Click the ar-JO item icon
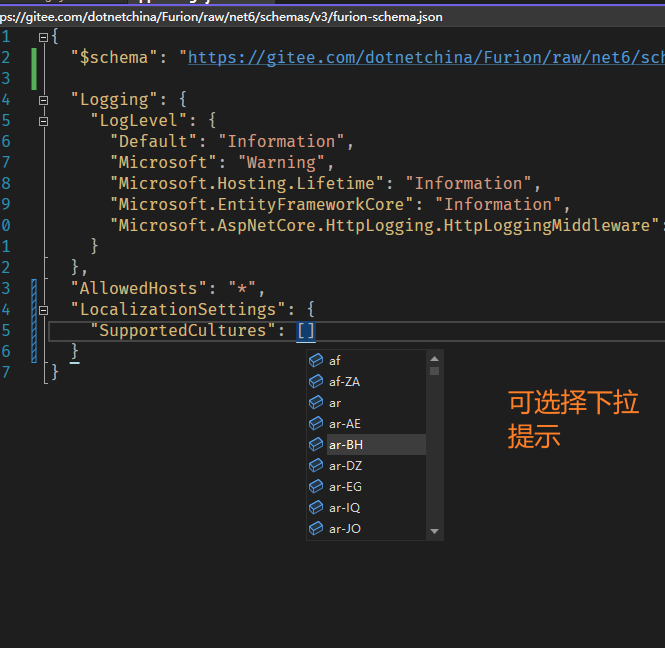 point(316,529)
